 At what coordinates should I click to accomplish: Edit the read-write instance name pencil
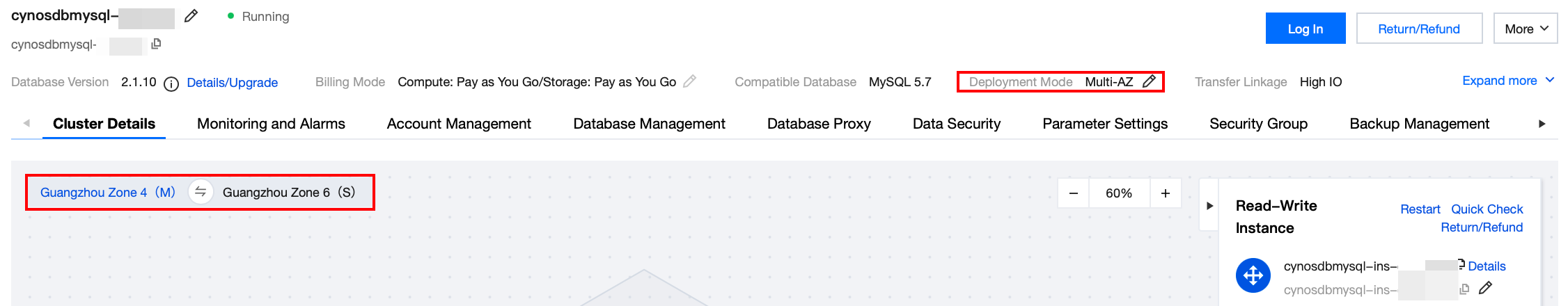[1485, 288]
